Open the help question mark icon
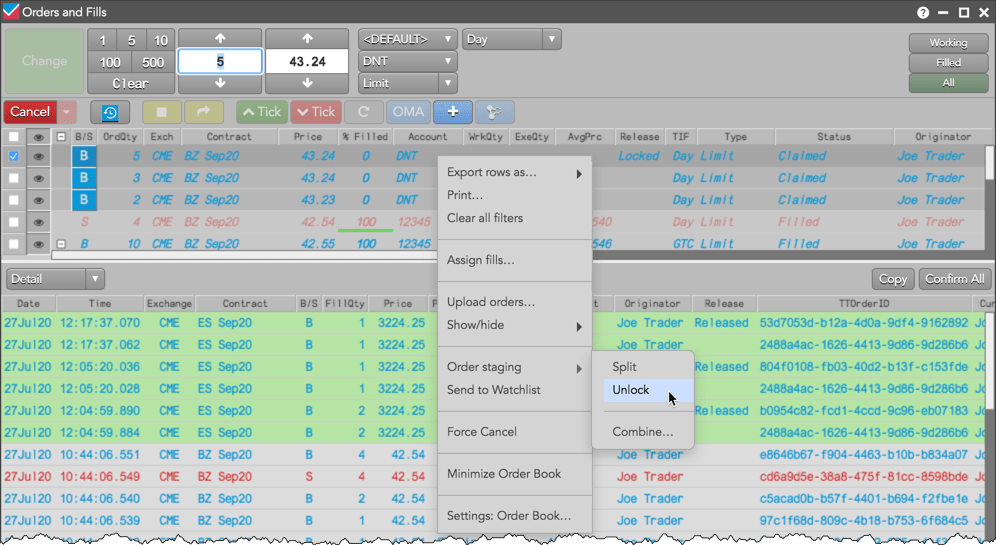 tap(923, 12)
